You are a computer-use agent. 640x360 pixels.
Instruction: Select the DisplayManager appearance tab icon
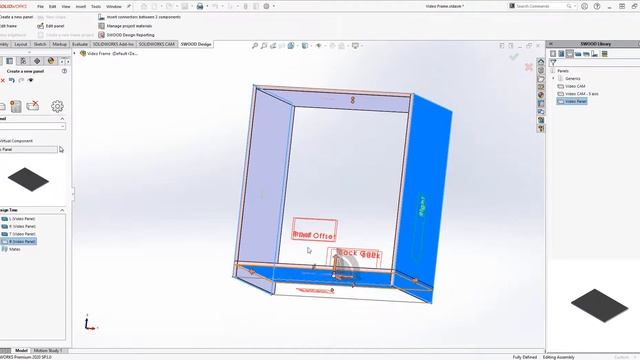click(51, 61)
